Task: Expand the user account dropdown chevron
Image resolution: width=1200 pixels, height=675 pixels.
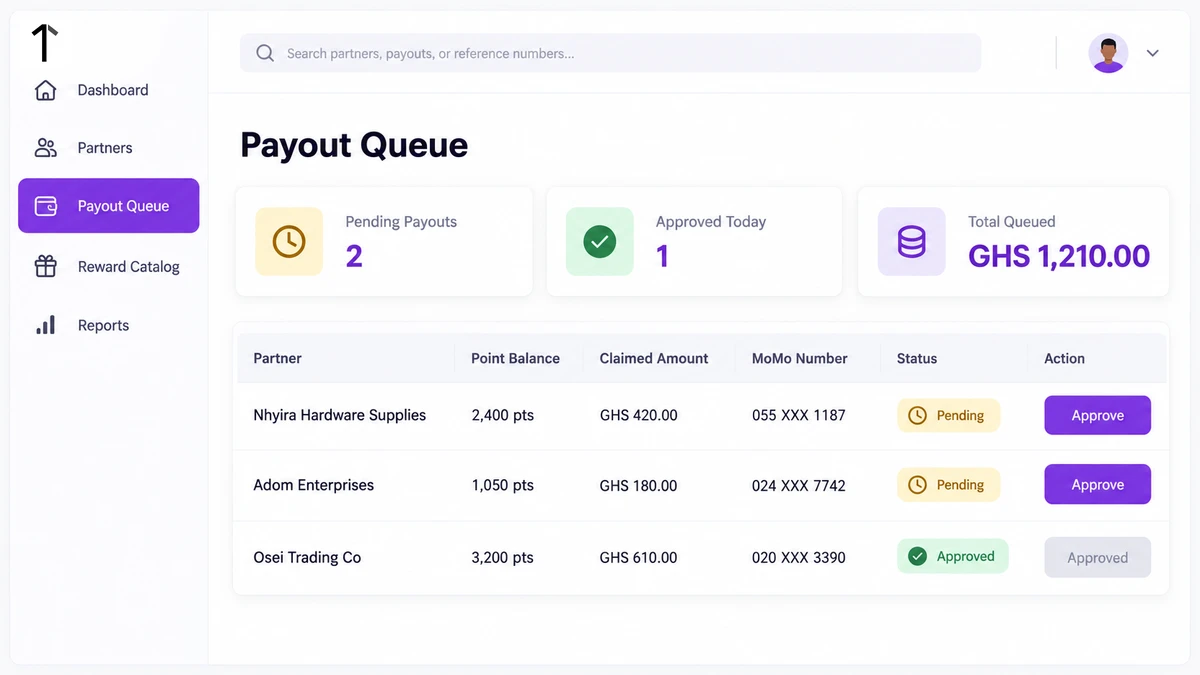Action: (x=1152, y=53)
